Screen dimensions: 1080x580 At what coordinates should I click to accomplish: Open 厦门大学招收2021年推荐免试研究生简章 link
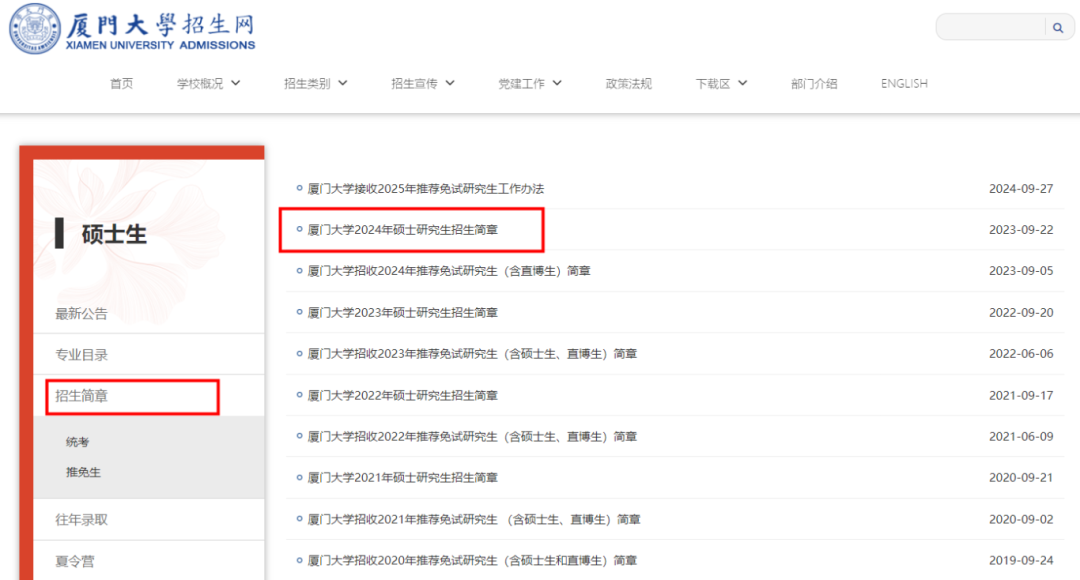(474, 519)
